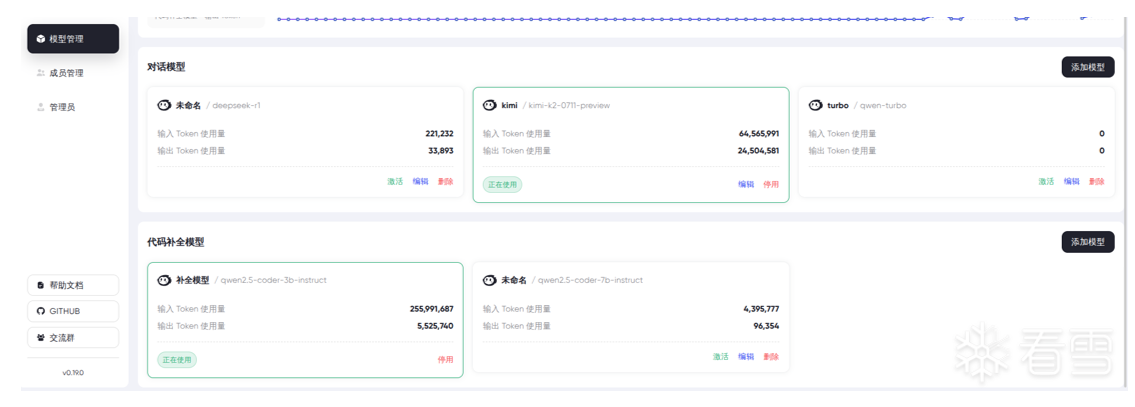Click the 交流群 community button
The width and height of the screenshot is (1135, 407).
click(73, 338)
